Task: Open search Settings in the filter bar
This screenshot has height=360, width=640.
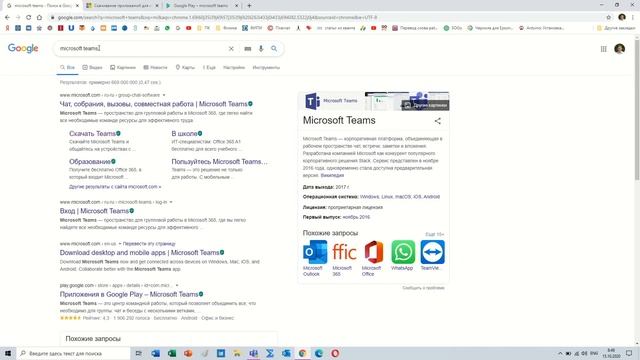Action: pyautogui.click(x=234, y=67)
